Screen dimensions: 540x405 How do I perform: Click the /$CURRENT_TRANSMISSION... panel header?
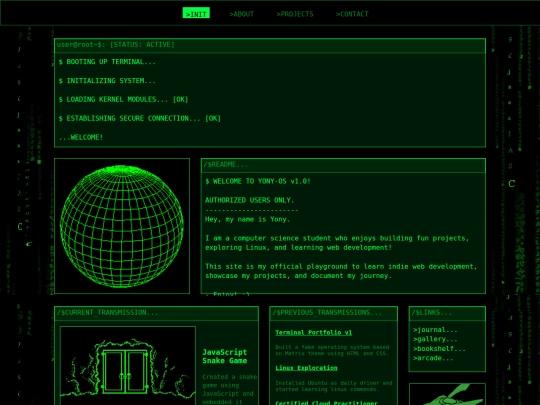156,313
